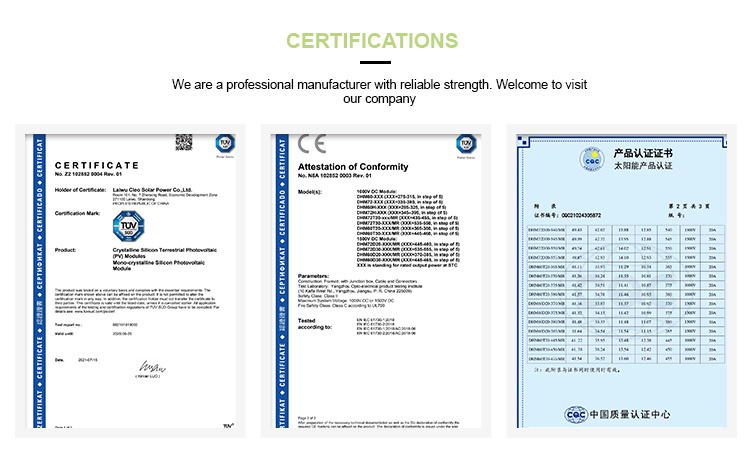Screen dimensions: 750x466
Task: Click the black divider line under the heading
Action: pos(374,63)
